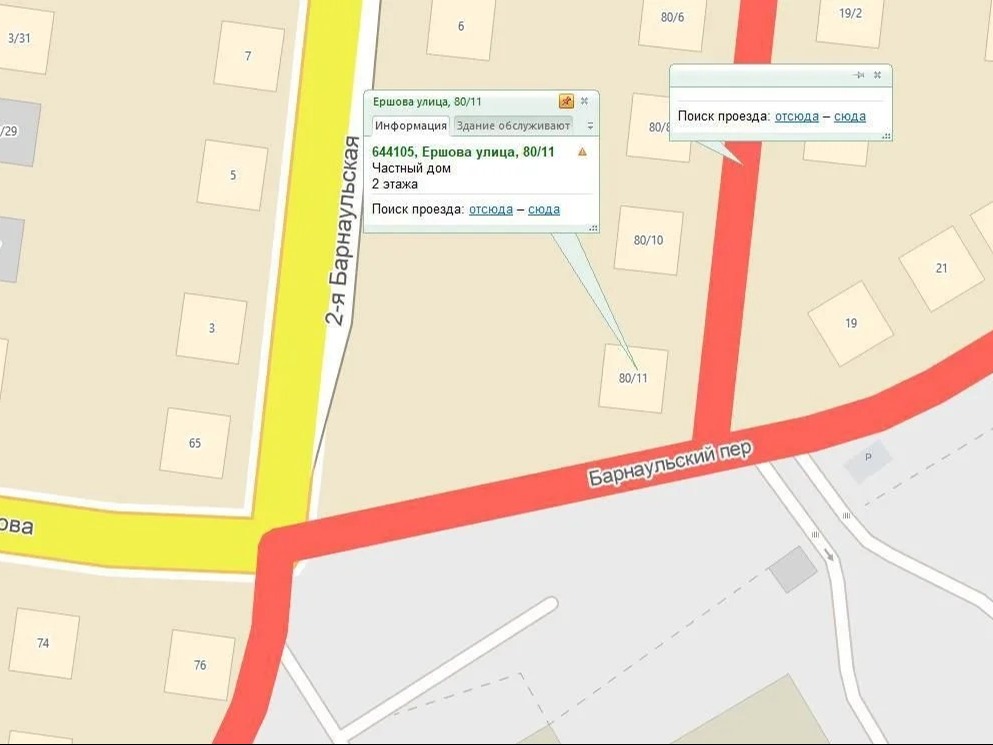Select the Информация tab
This screenshot has height=745, width=993.
pos(411,125)
